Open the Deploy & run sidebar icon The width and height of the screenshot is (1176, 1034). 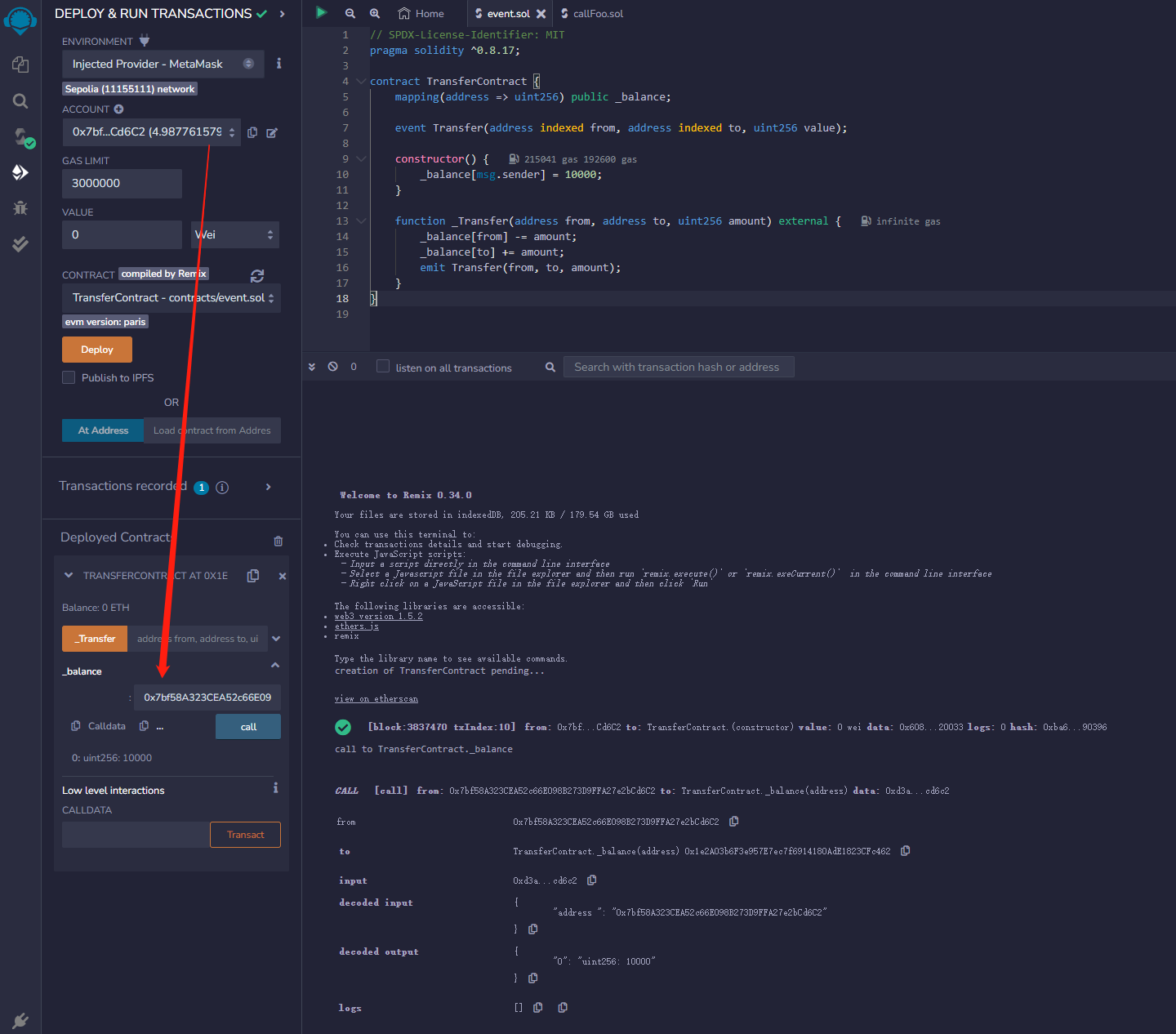click(20, 172)
